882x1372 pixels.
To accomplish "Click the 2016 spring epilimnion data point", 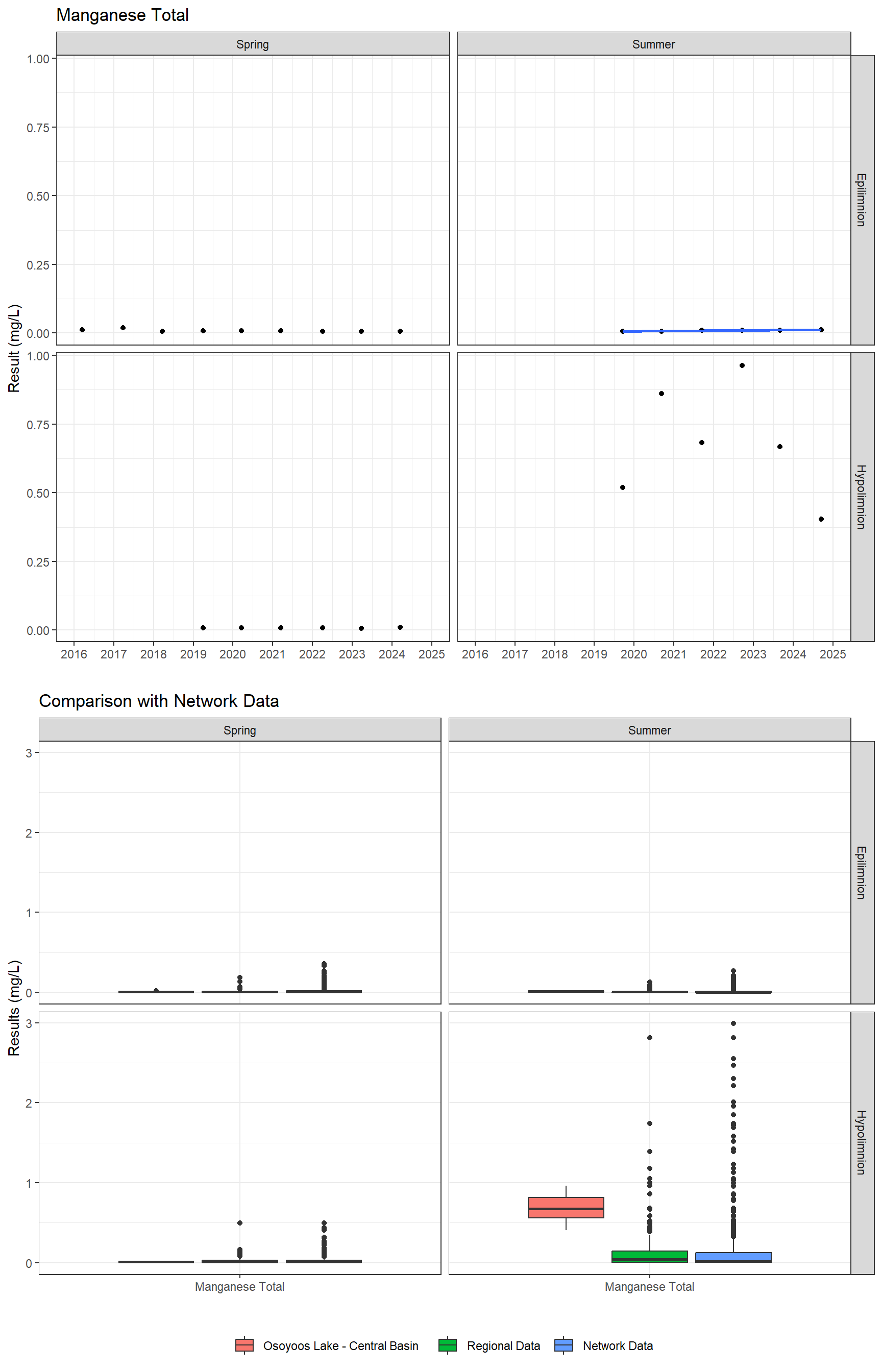I will pyautogui.click(x=83, y=330).
